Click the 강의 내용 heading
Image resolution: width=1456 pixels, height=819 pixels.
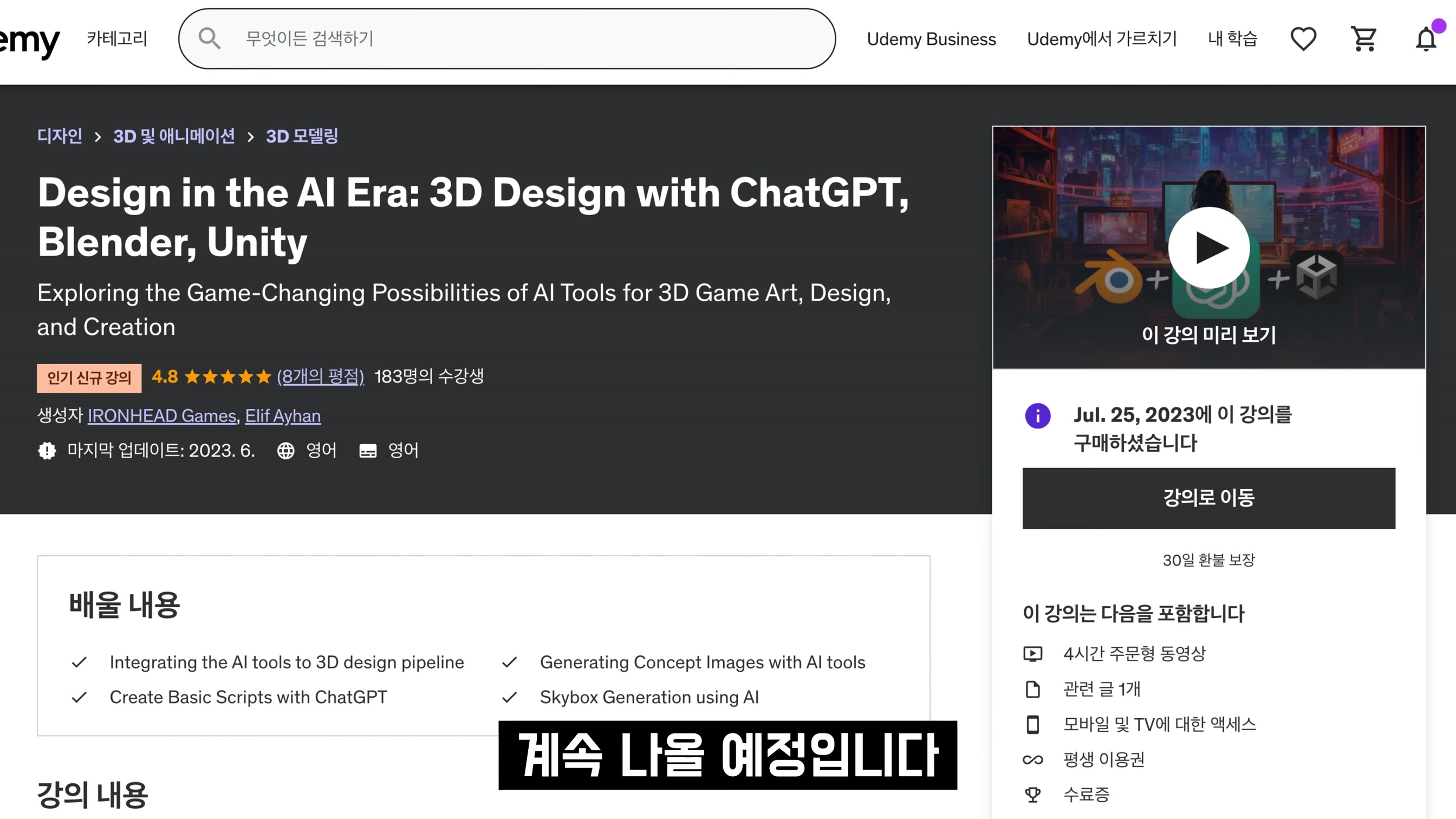click(93, 795)
